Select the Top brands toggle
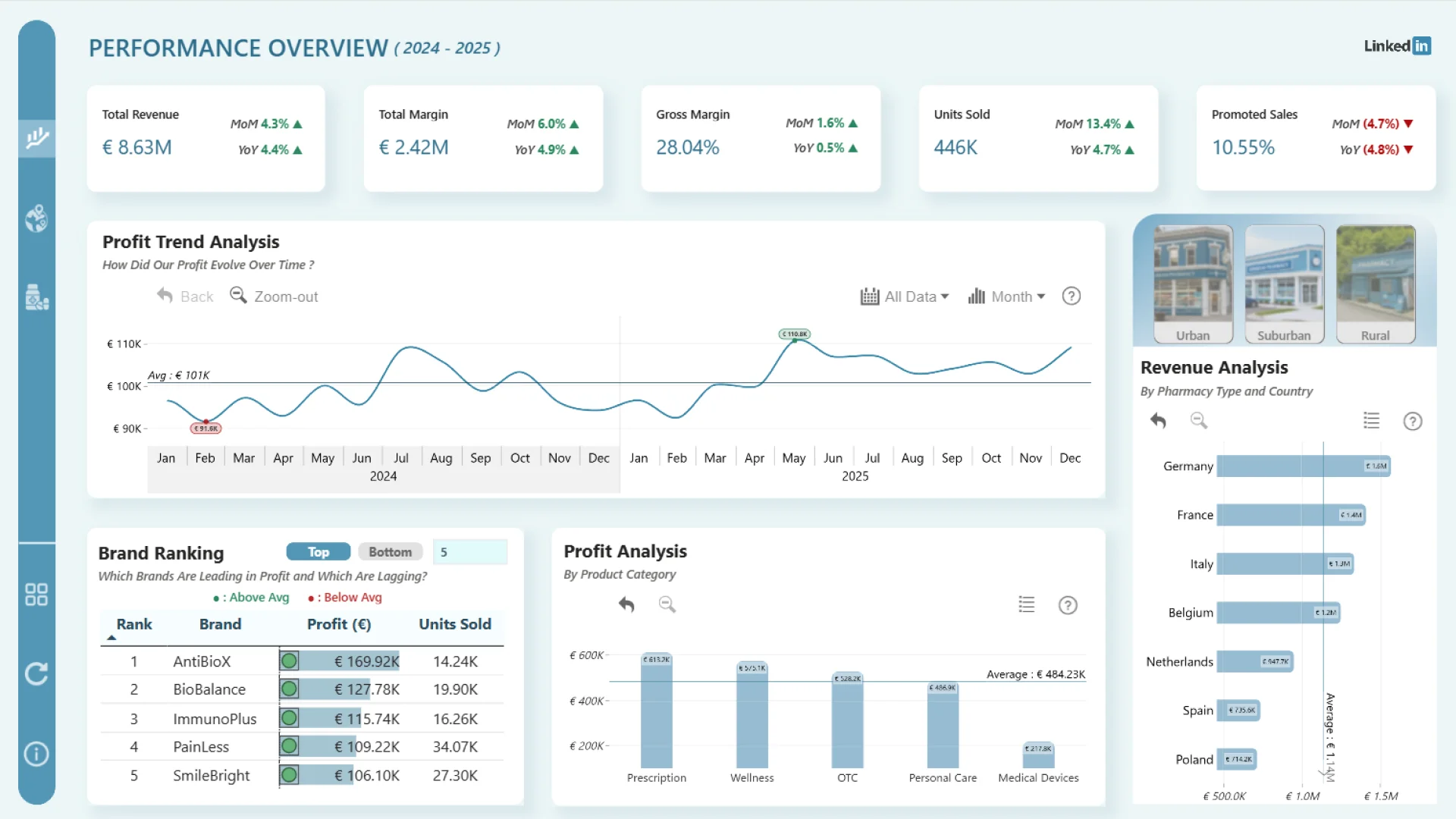Image resolution: width=1456 pixels, height=819 pixels. pyautogui.click(x=318, y=552)
